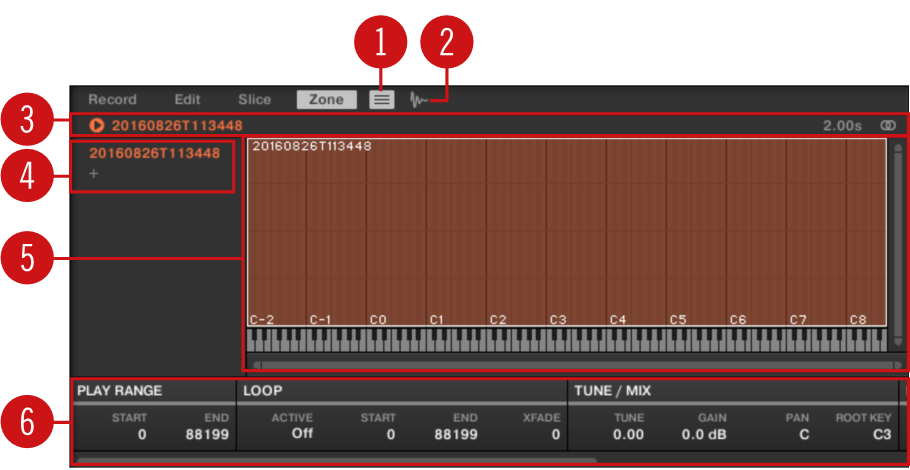Click the vertical scrollbar of zone map

[898, 240]
